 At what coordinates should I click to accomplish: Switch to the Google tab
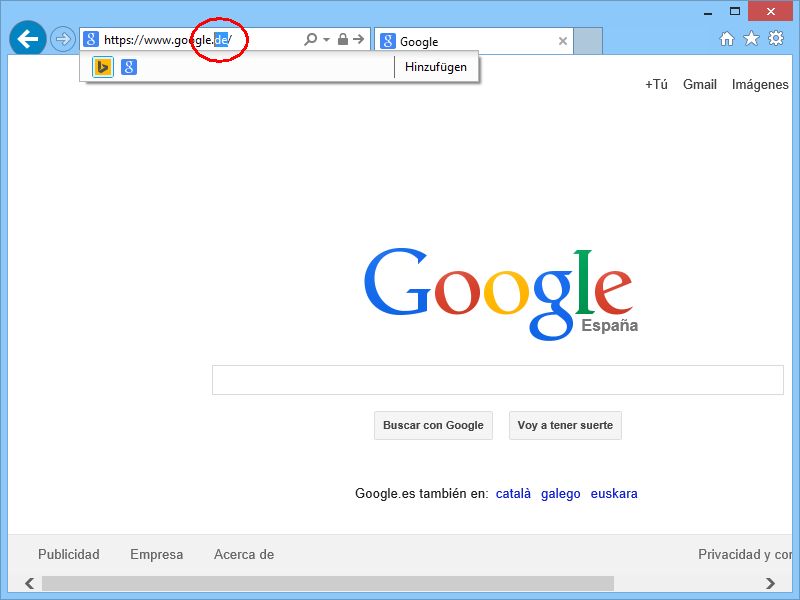tap(473, 41)
